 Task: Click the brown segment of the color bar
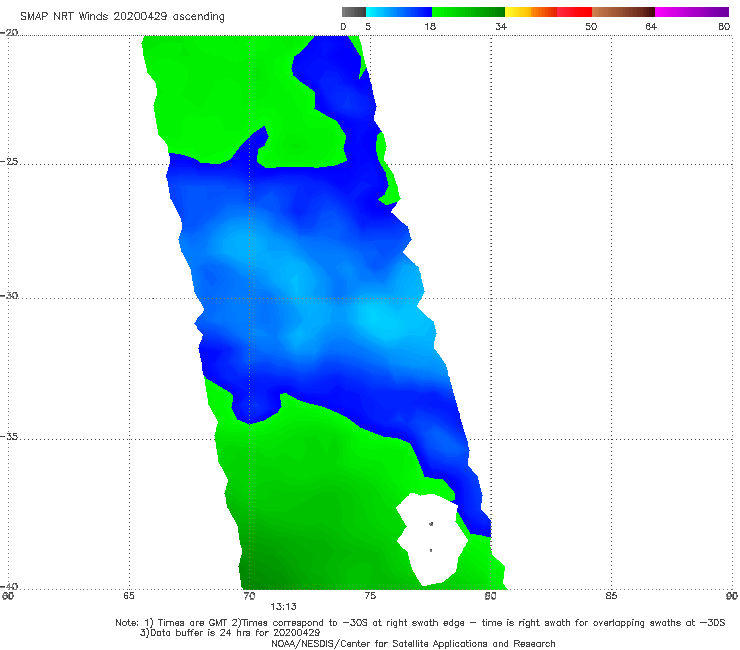pyautogui.click(x=623, y=12)
